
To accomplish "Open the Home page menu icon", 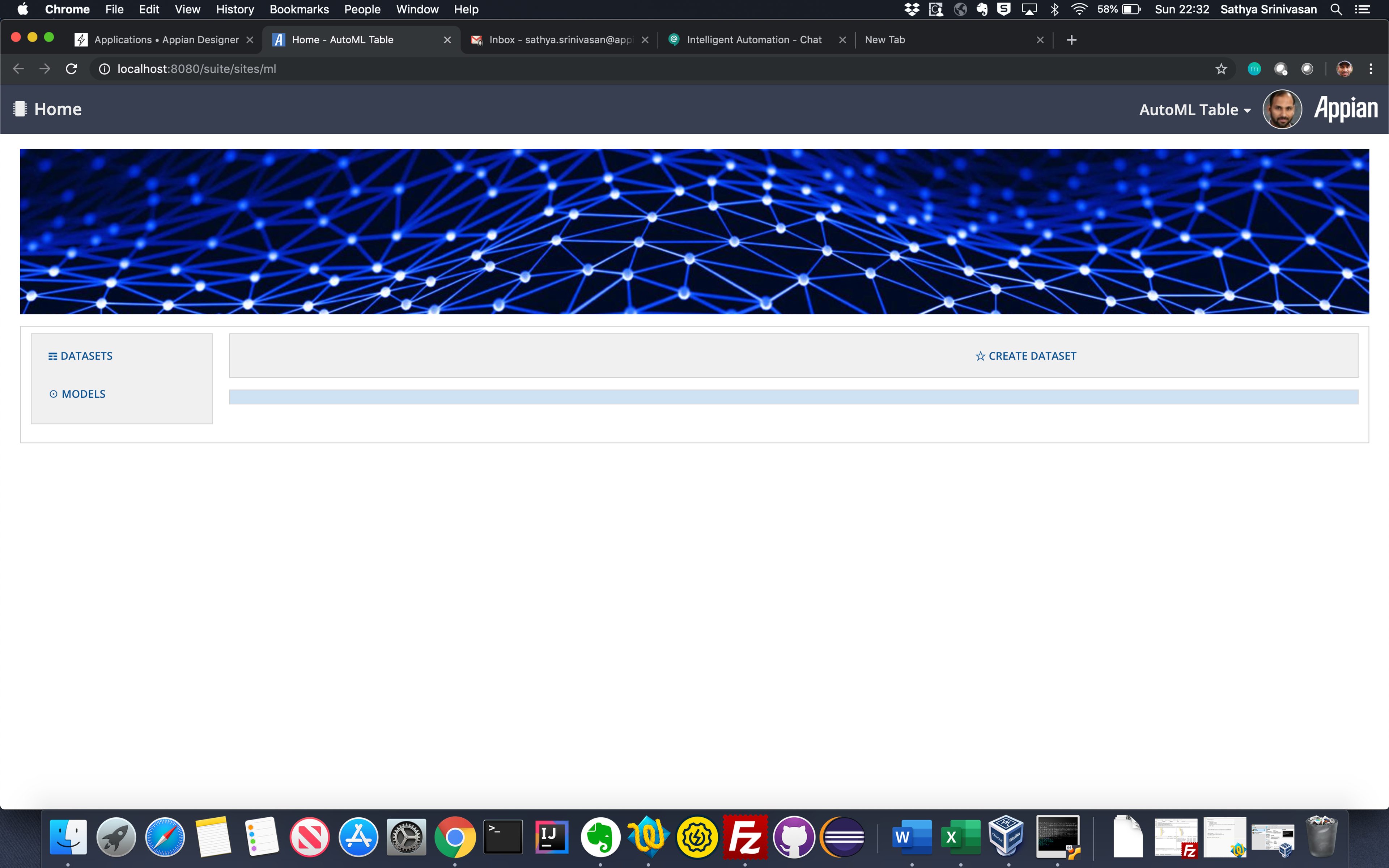I will [x=20, y=109].
